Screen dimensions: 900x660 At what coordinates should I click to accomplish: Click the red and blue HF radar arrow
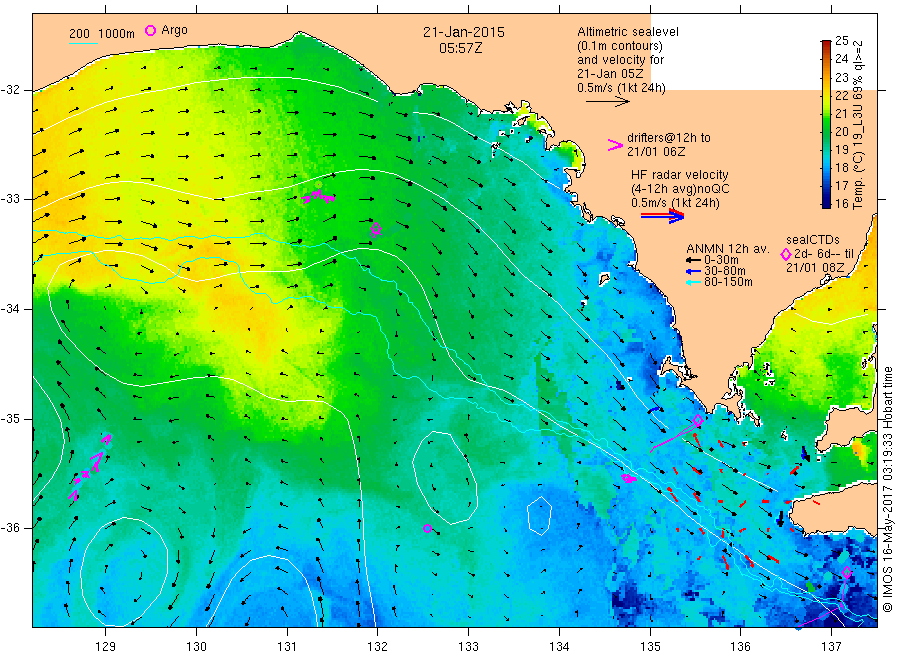coord(662,216)
